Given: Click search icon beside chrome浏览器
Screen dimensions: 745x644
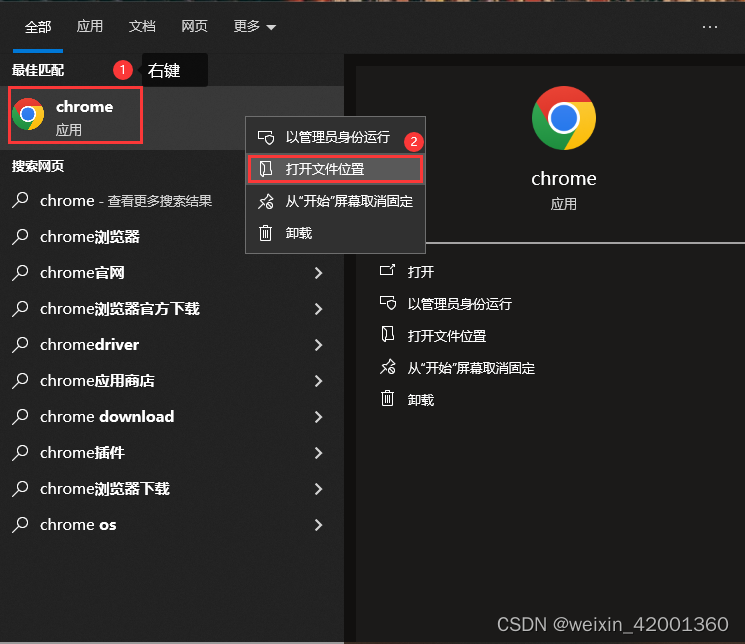Looking at the screenshot, I should tap(20, 236).
